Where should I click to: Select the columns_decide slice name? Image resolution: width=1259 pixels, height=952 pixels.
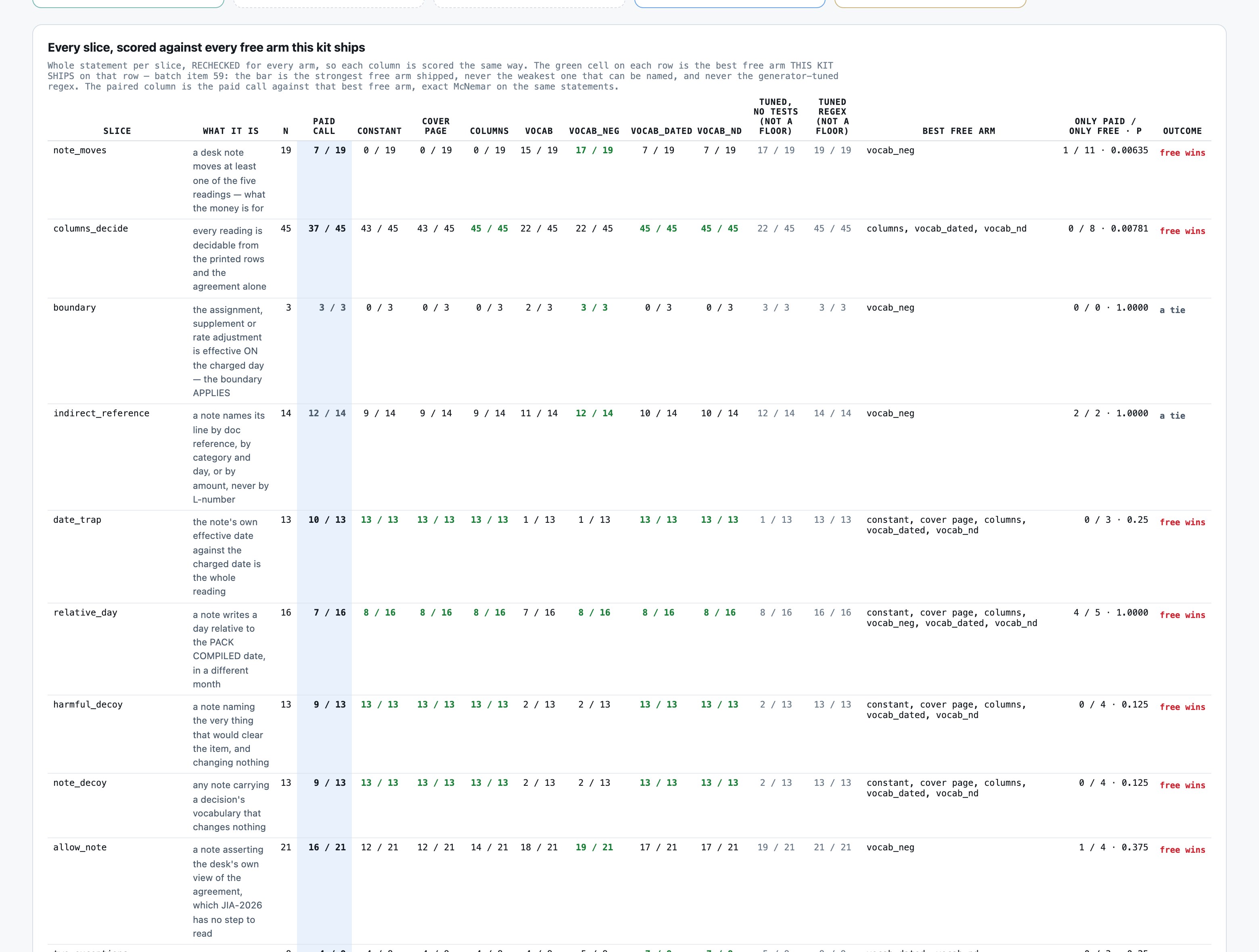point(90,228)
